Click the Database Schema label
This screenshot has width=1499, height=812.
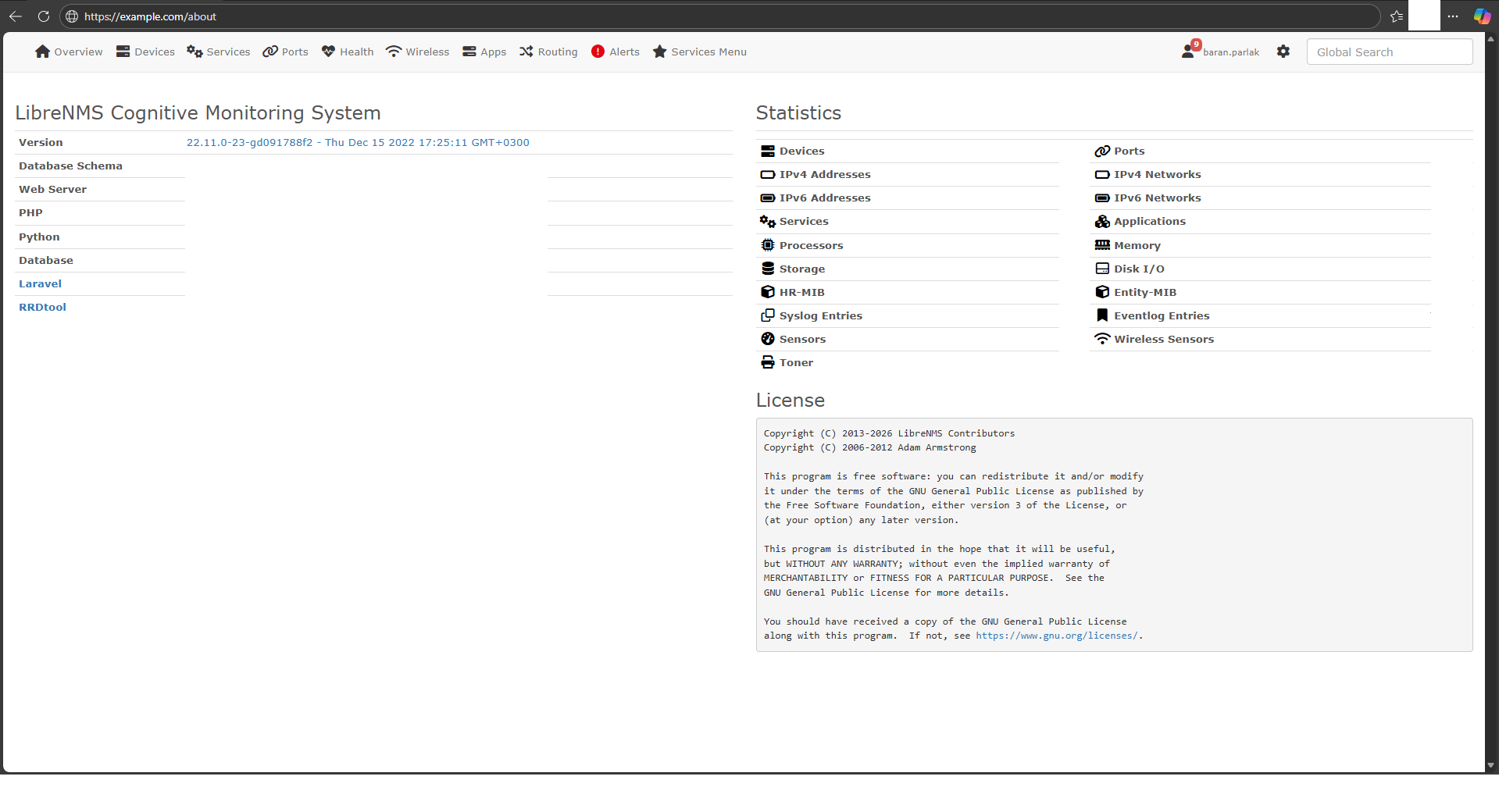point(70,166)
